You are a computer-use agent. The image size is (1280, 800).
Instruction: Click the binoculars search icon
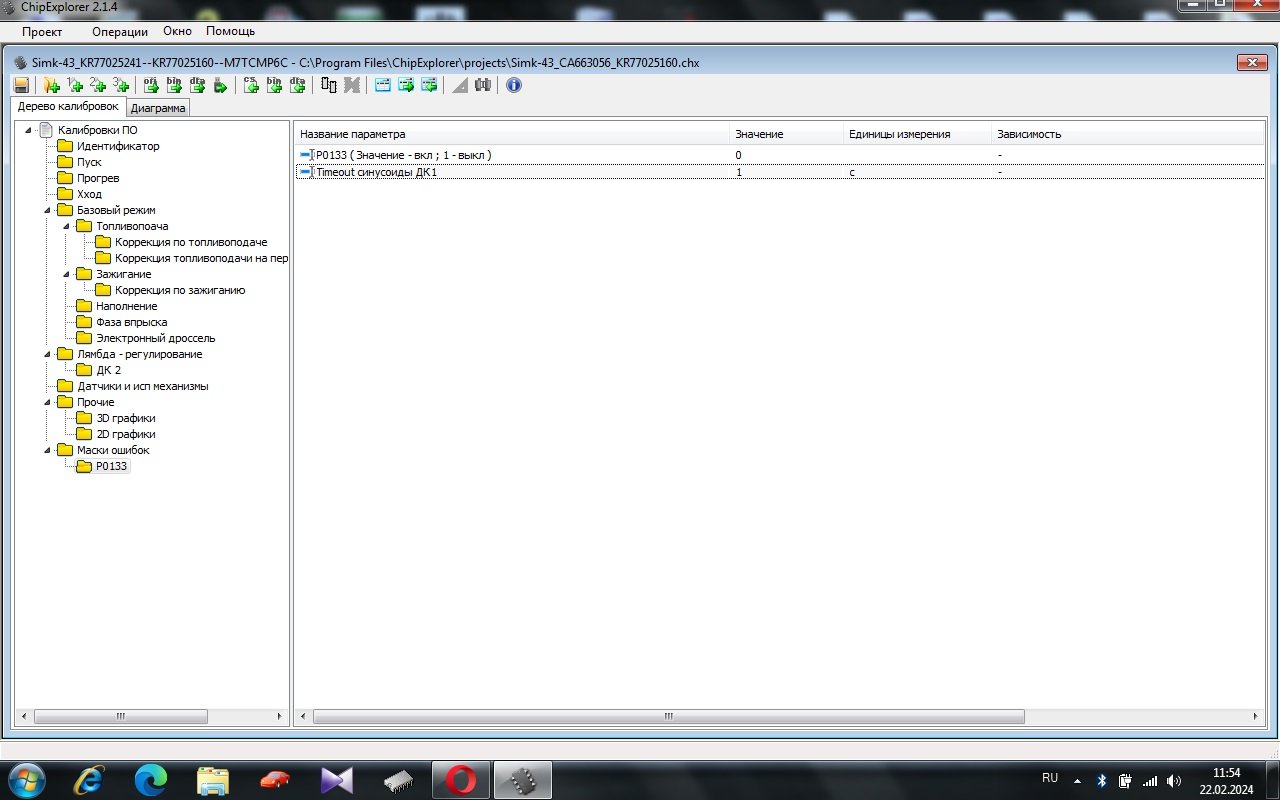click(483, 86)
